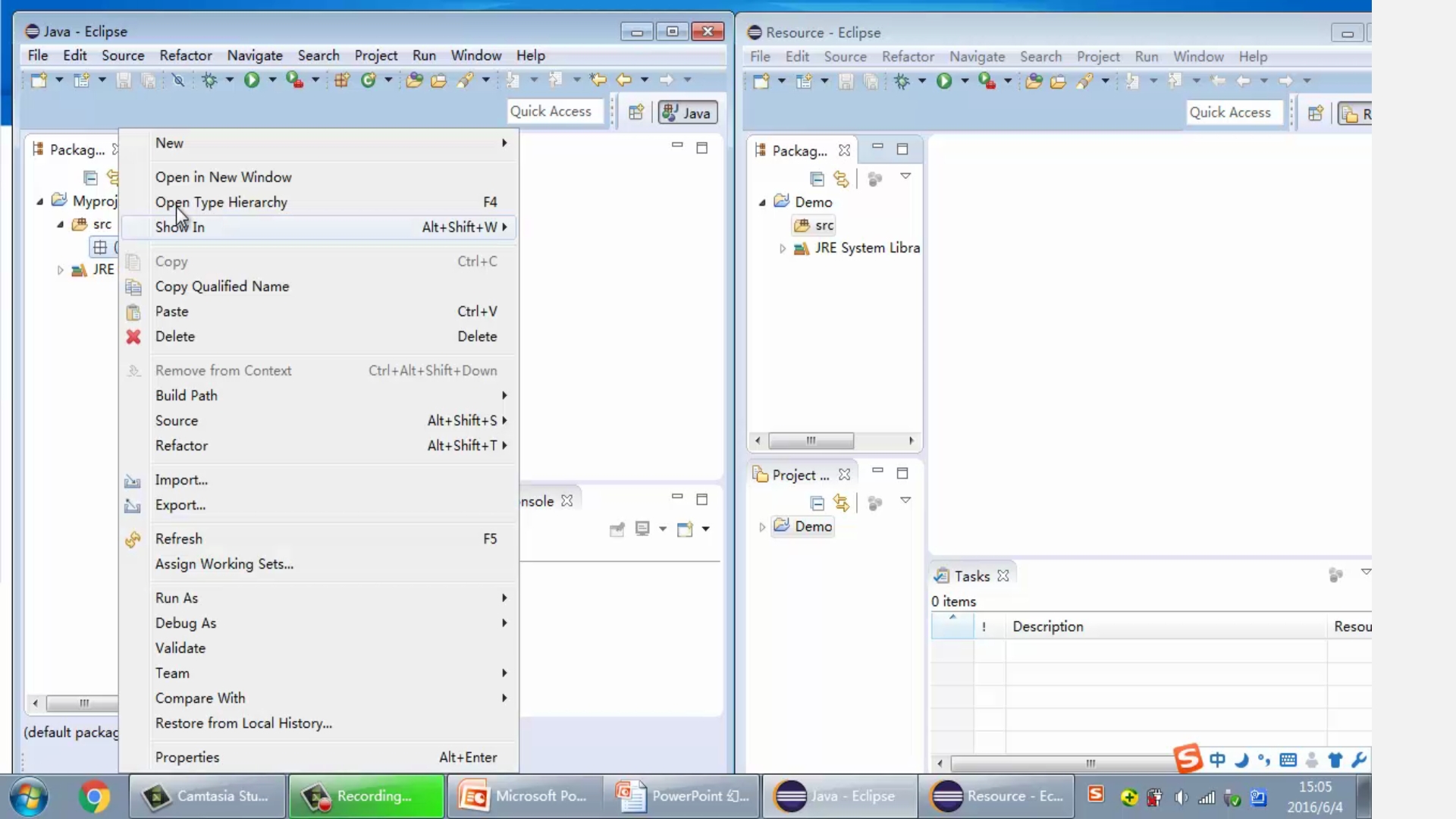Toggle Link with Editor in Project Explorer
This screenshot has width=1456, height=819.
(x=841, y=503)
